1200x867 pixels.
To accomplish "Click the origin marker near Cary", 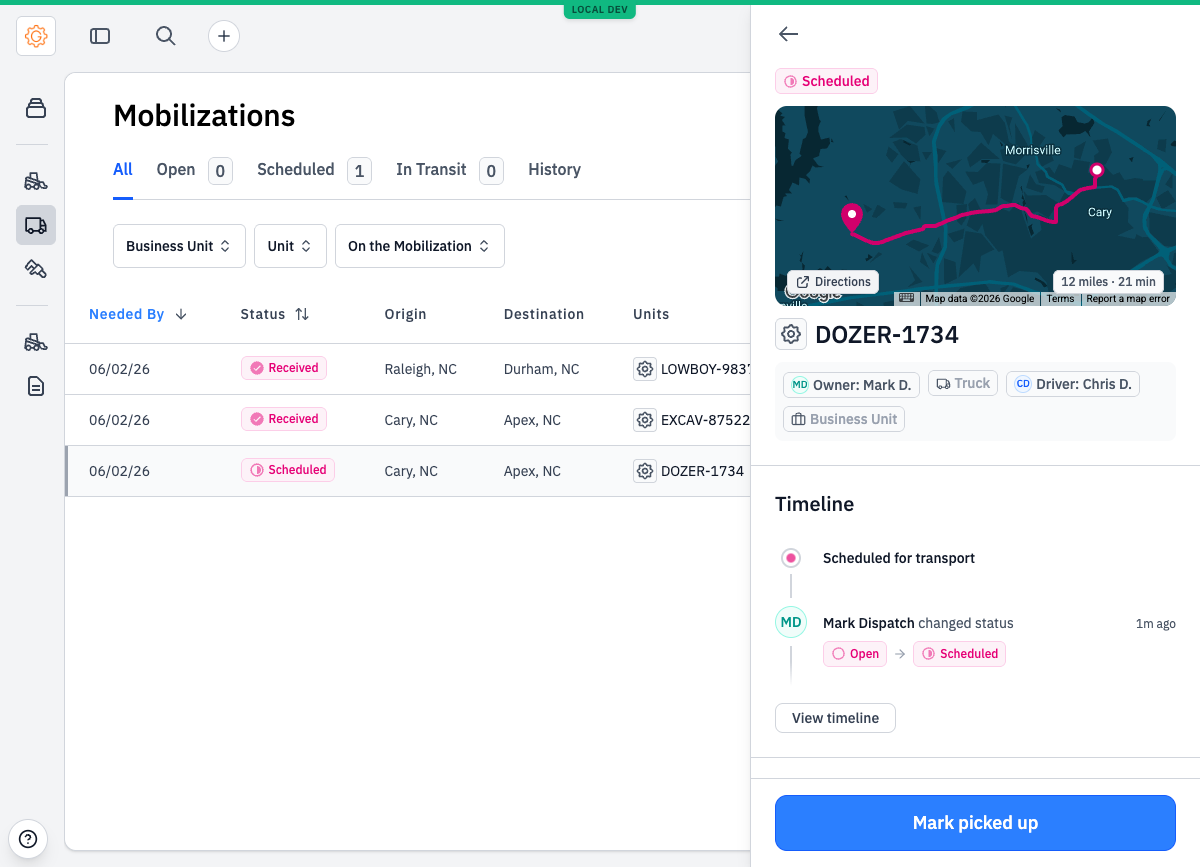I will pyautogui.click(x=1096, y=170).
